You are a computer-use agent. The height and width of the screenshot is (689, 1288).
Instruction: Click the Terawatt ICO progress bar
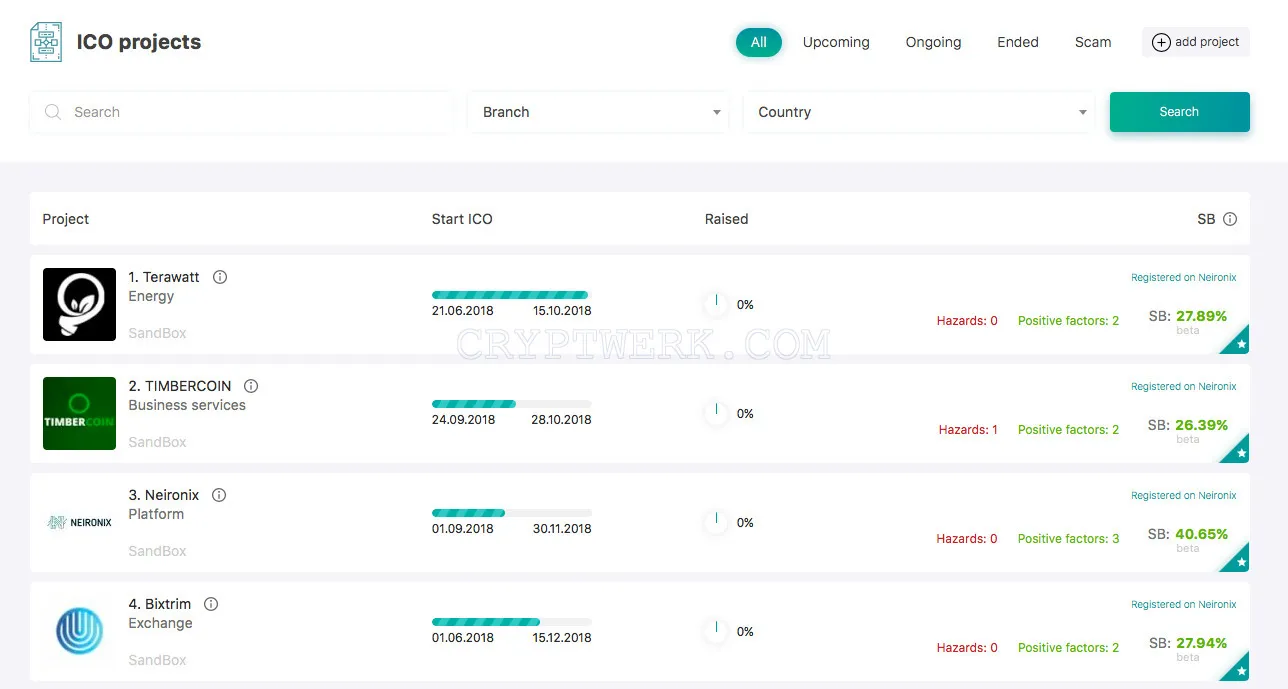[x=511, y=295]
